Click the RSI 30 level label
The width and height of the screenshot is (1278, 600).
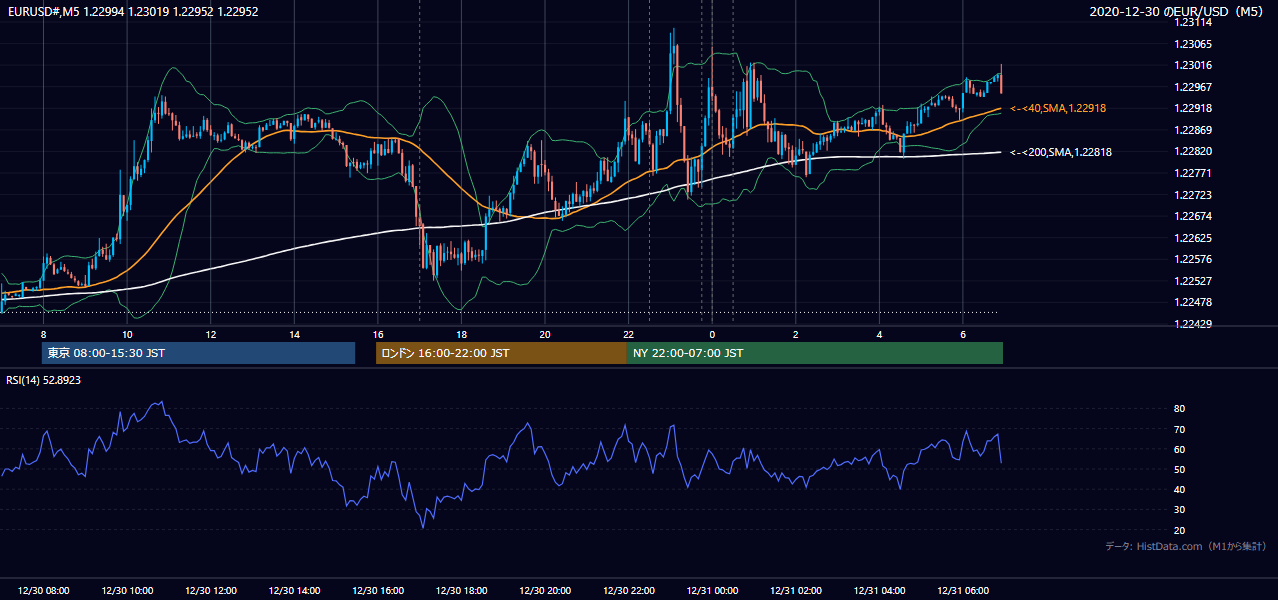1180,510
